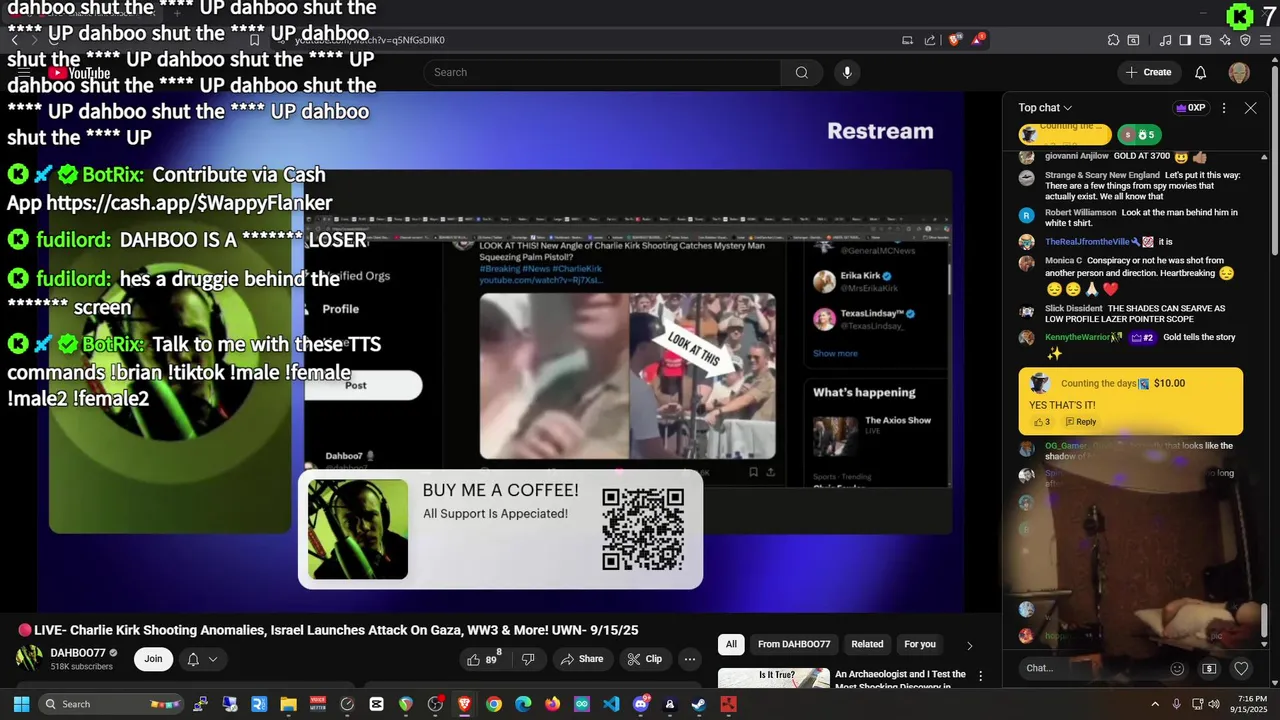Click the Windows taskbar Search box
This screenshot has height=720, width=1280.
click(112, 704)
